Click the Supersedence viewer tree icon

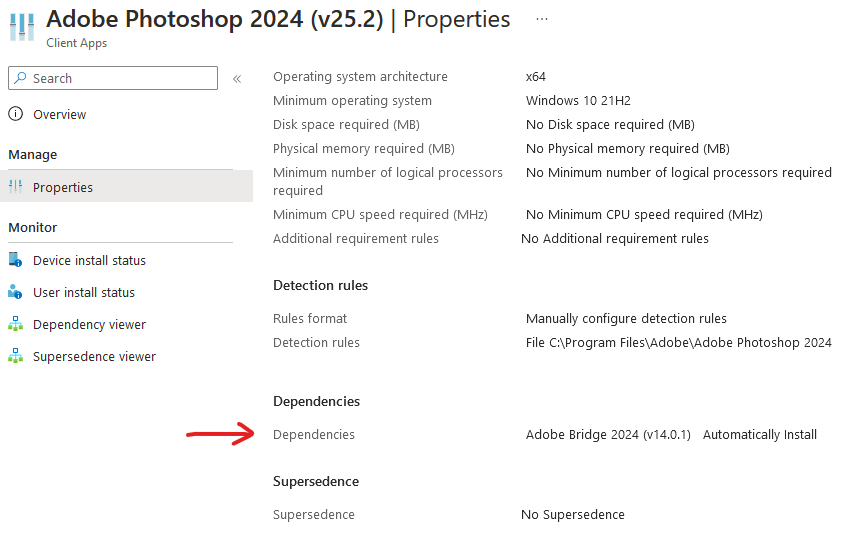[x=16, y=356]
